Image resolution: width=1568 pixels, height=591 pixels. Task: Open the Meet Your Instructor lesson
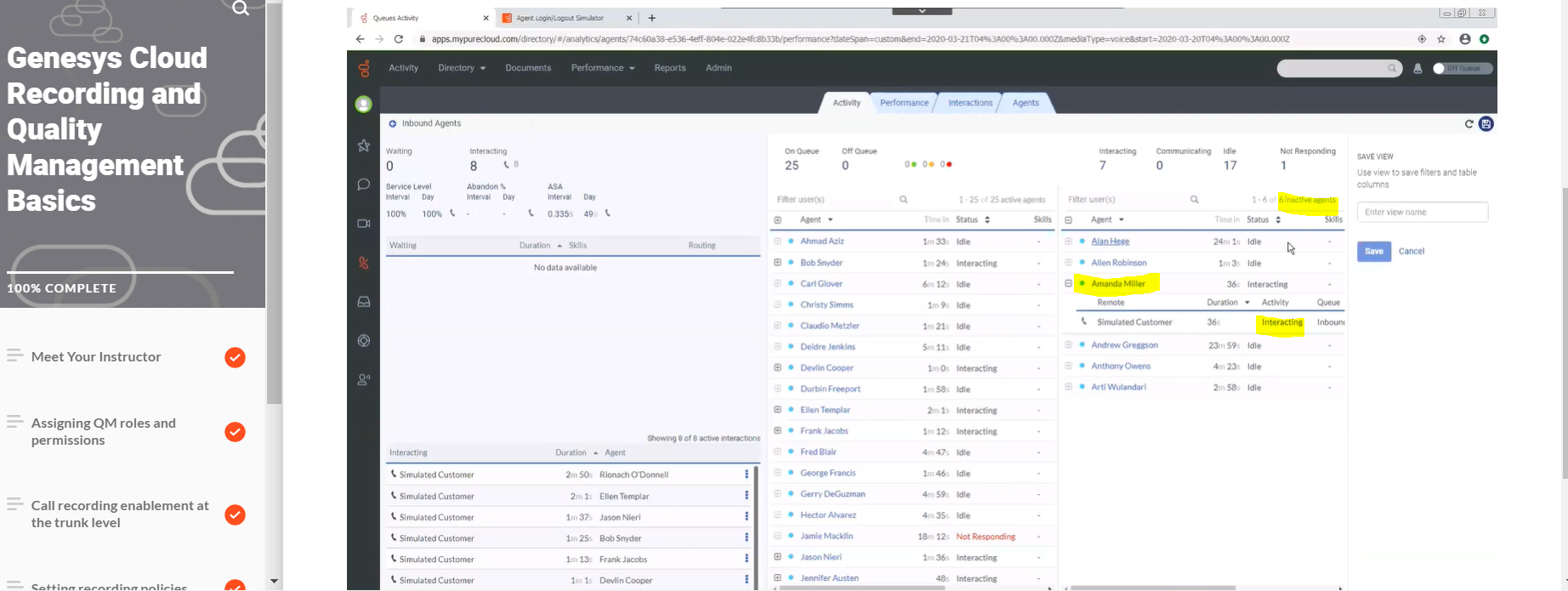(x=96, y=357)
